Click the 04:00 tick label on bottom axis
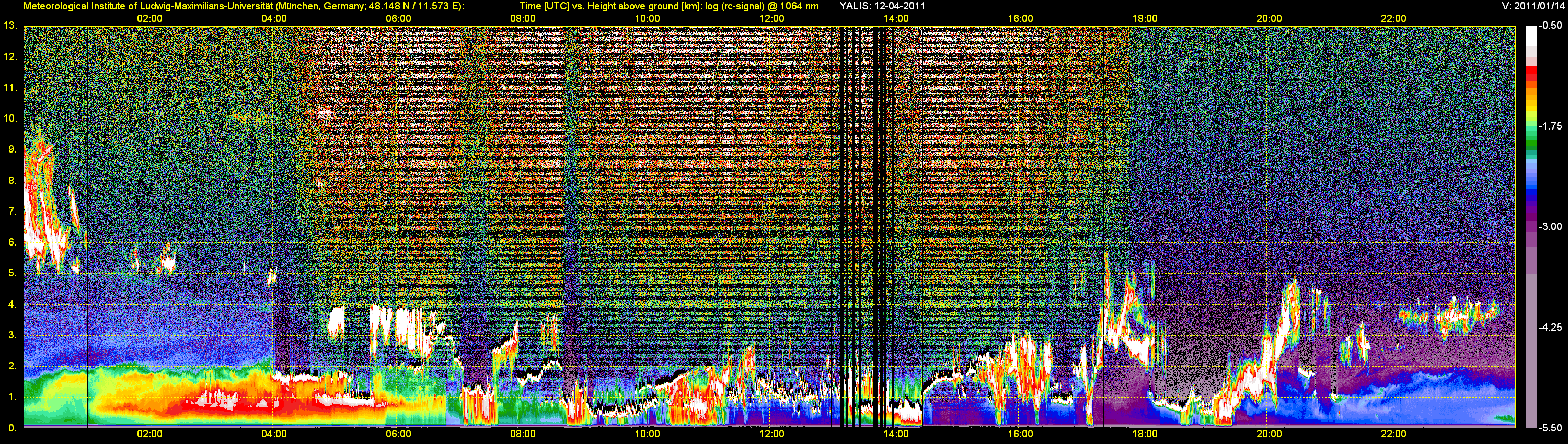Image resolution: width=1568 pixels, height=444 pixels. pos(274,434)
